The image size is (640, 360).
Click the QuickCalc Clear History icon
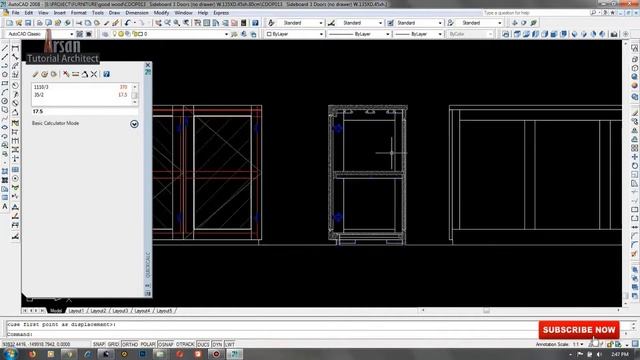coord(44,74)
